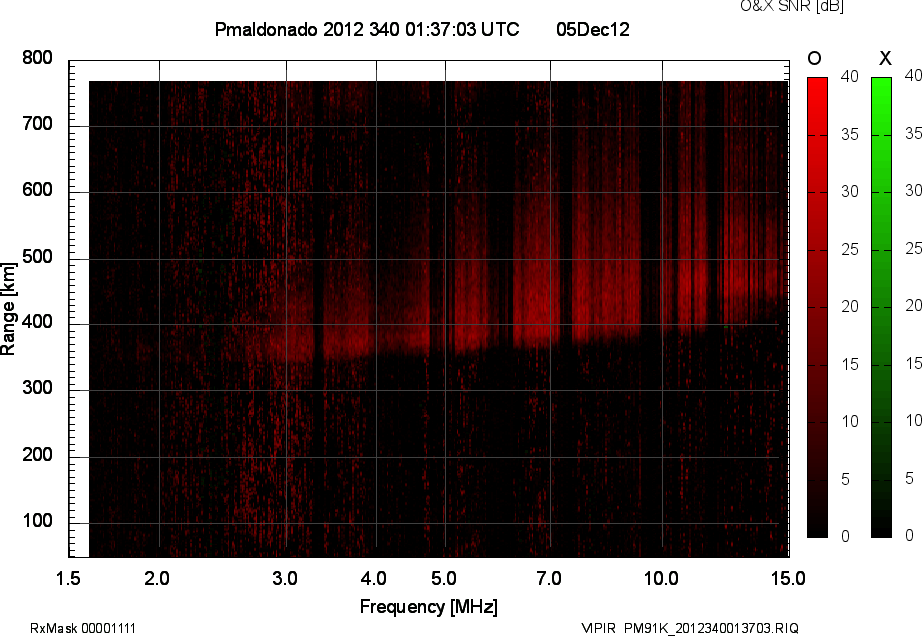Click the 'Frequency [MHz]' axis label
The height and width of the screenshot is (636, 922).
click(429, 607)
